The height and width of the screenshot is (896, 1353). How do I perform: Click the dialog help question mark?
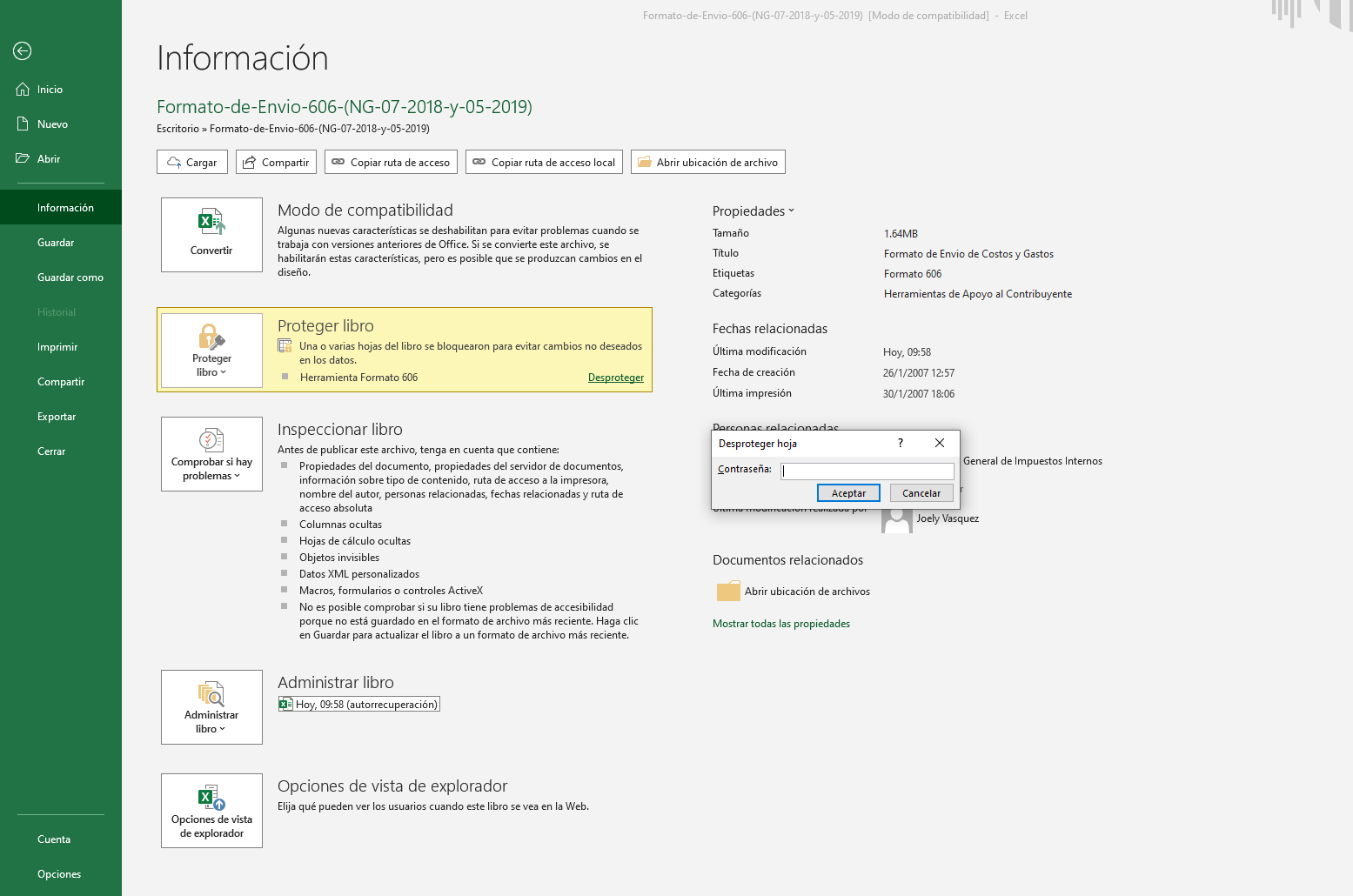point(901,443)
